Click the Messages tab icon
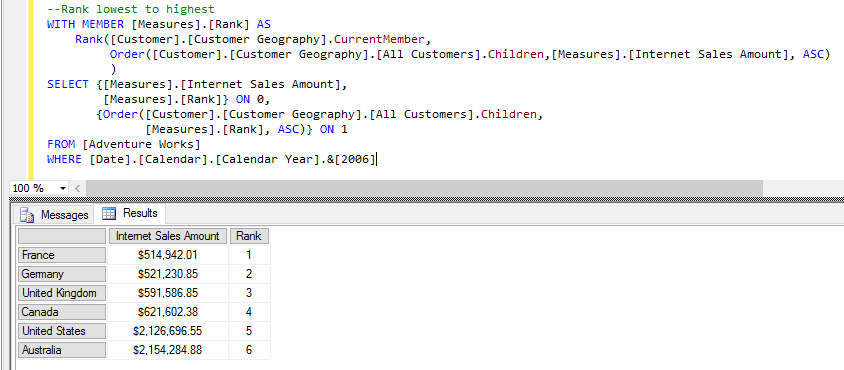 pos(27,215)
